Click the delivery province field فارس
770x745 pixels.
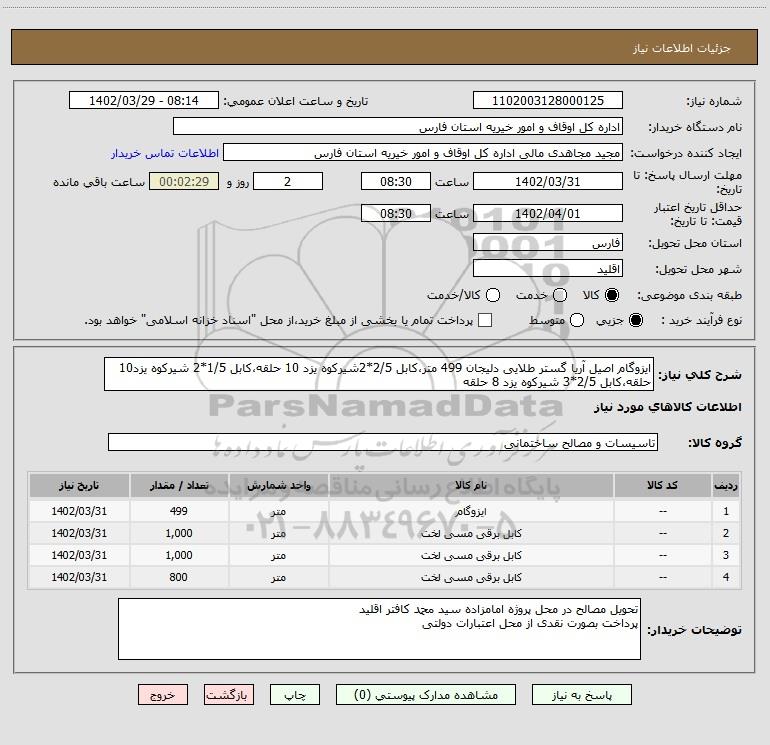click(x=548, y=242)
